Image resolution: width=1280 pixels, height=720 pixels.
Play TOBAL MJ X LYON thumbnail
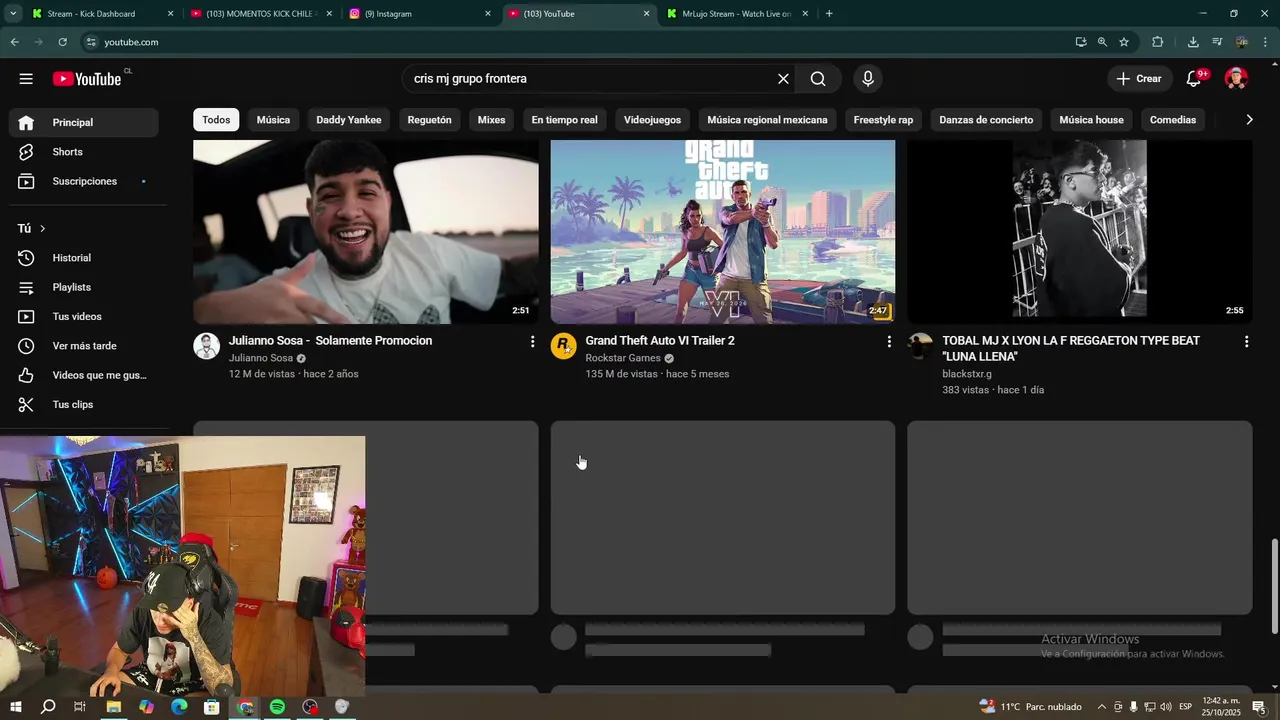[1080, 232]
